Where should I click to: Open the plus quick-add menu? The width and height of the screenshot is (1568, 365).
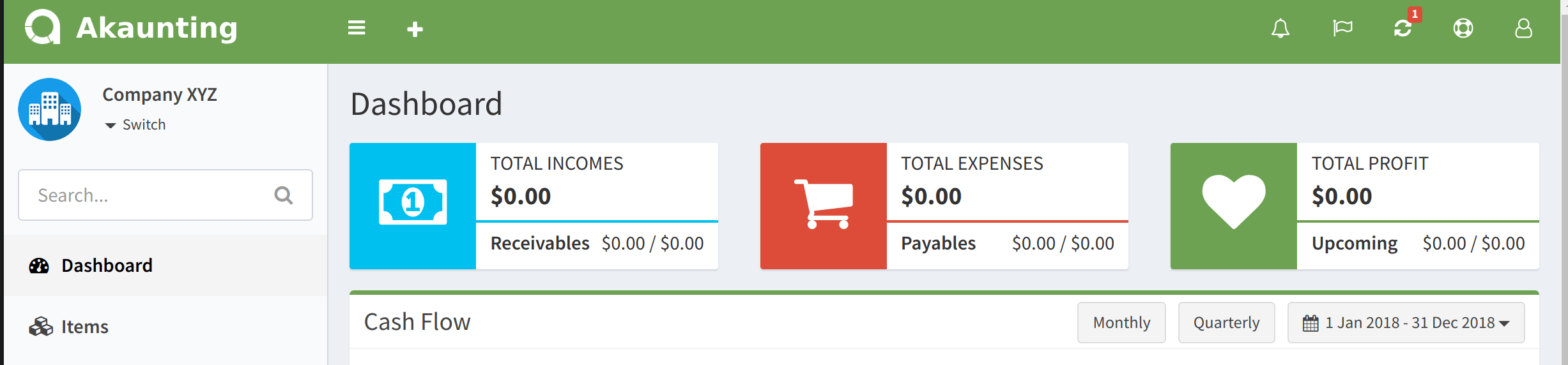[415, 29]
